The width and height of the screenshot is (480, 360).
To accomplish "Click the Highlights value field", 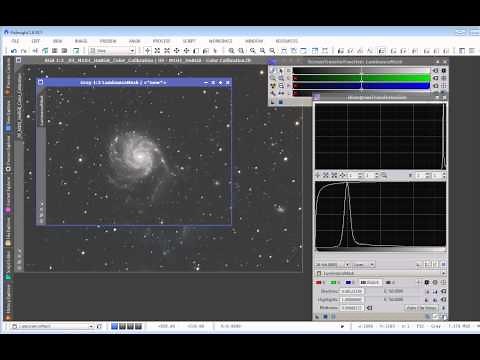I will 352,299.
